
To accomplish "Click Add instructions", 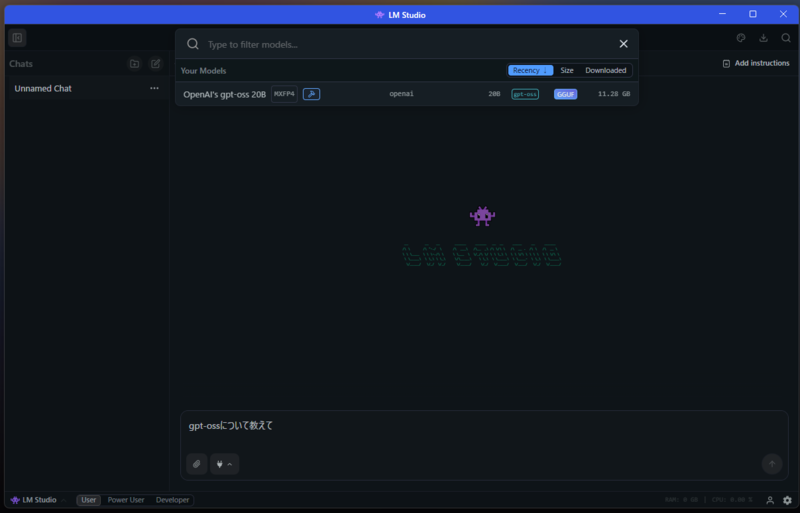I will pyautogui.click(x=756, y=63).
